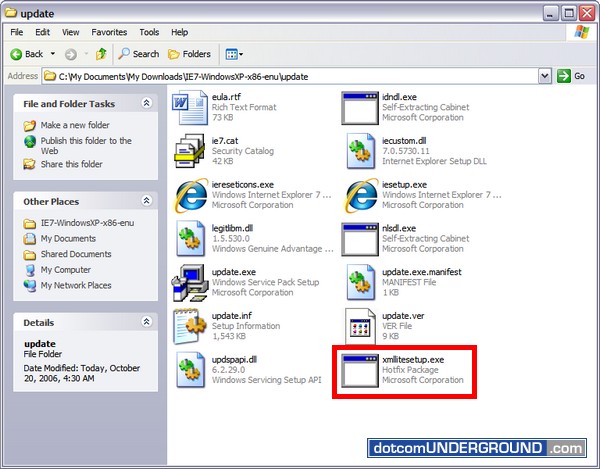Screen dimensions: 600x469
Task: Select the iecustom.dll file name
Action: click(404, 141)
